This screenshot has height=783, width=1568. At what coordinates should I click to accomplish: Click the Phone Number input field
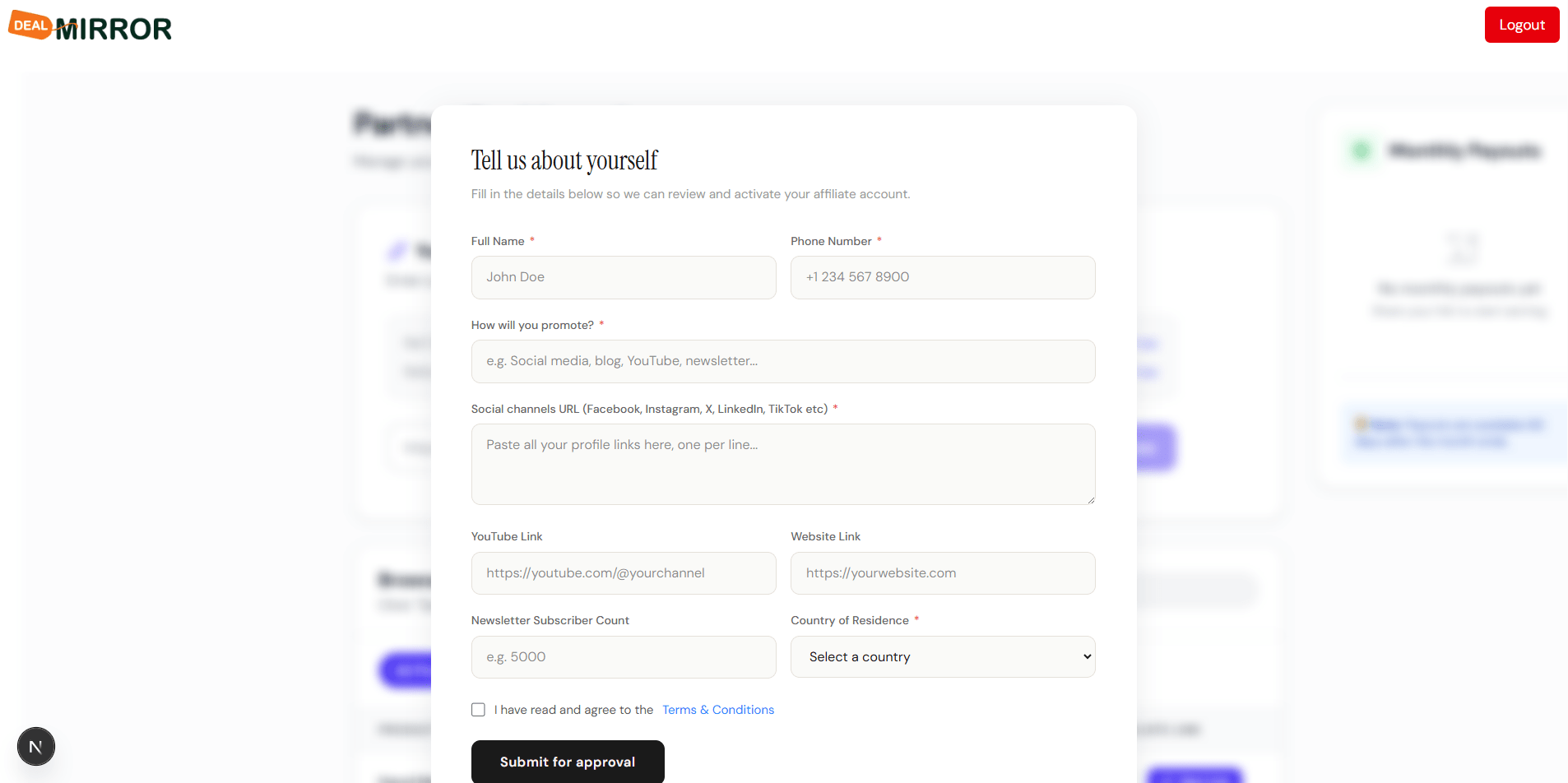point(942,277)
